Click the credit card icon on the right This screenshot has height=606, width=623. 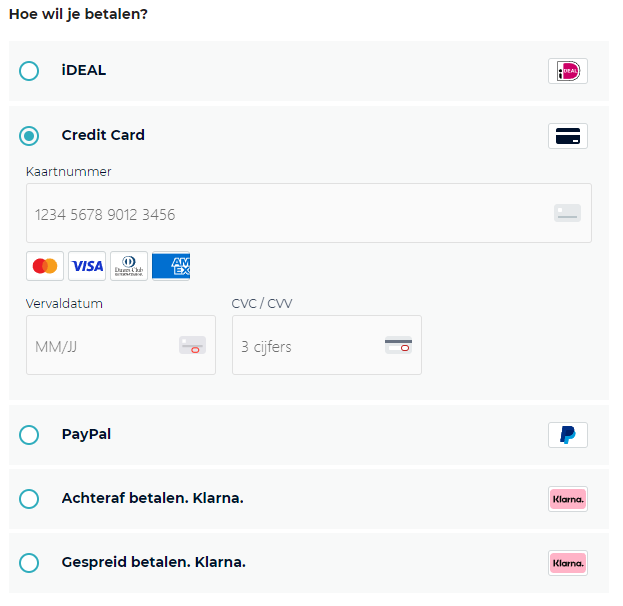tap(568, 136)
